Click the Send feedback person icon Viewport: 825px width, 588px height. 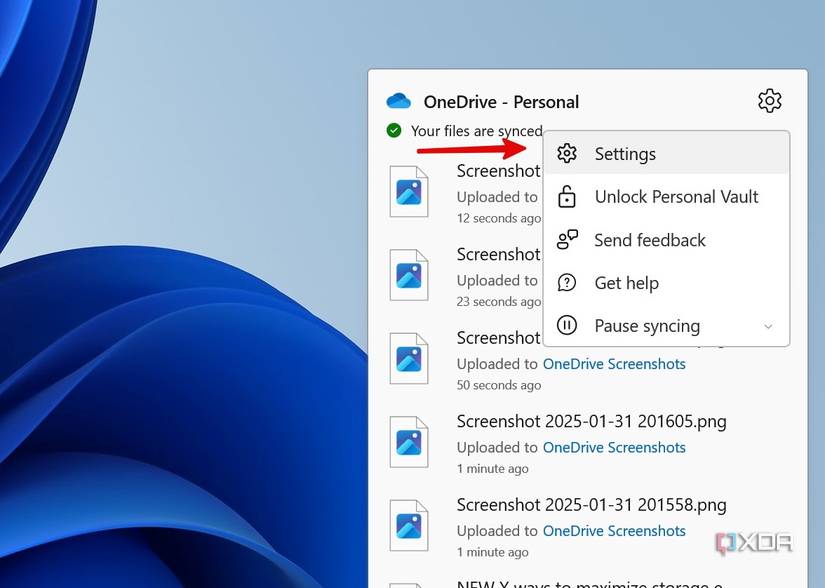[x=567, y=240]
